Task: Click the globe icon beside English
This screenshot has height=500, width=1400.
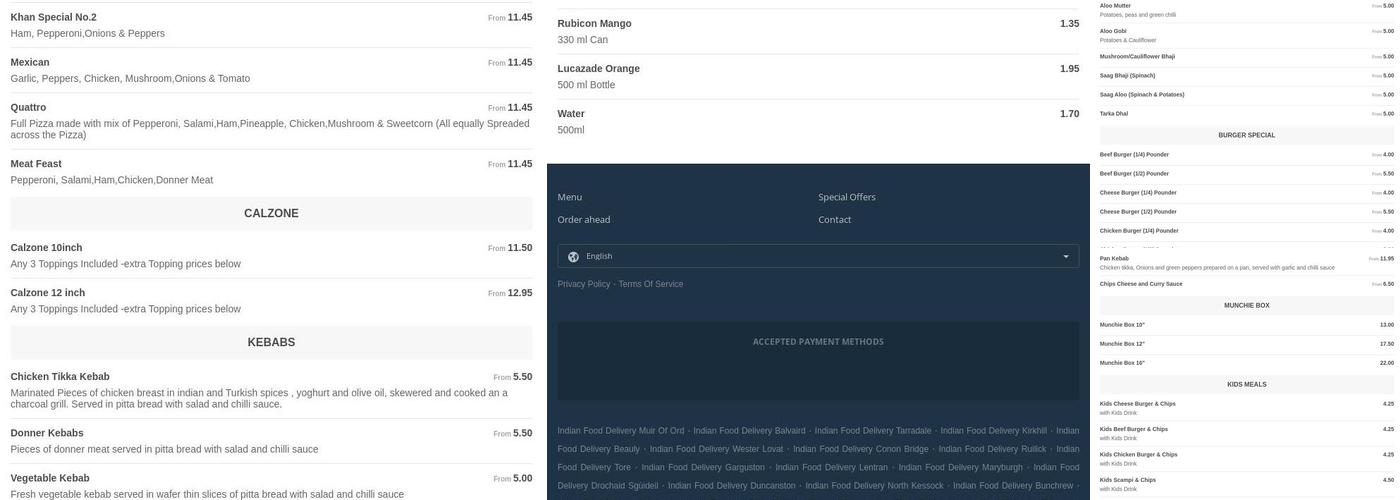Action: [573, 257]
